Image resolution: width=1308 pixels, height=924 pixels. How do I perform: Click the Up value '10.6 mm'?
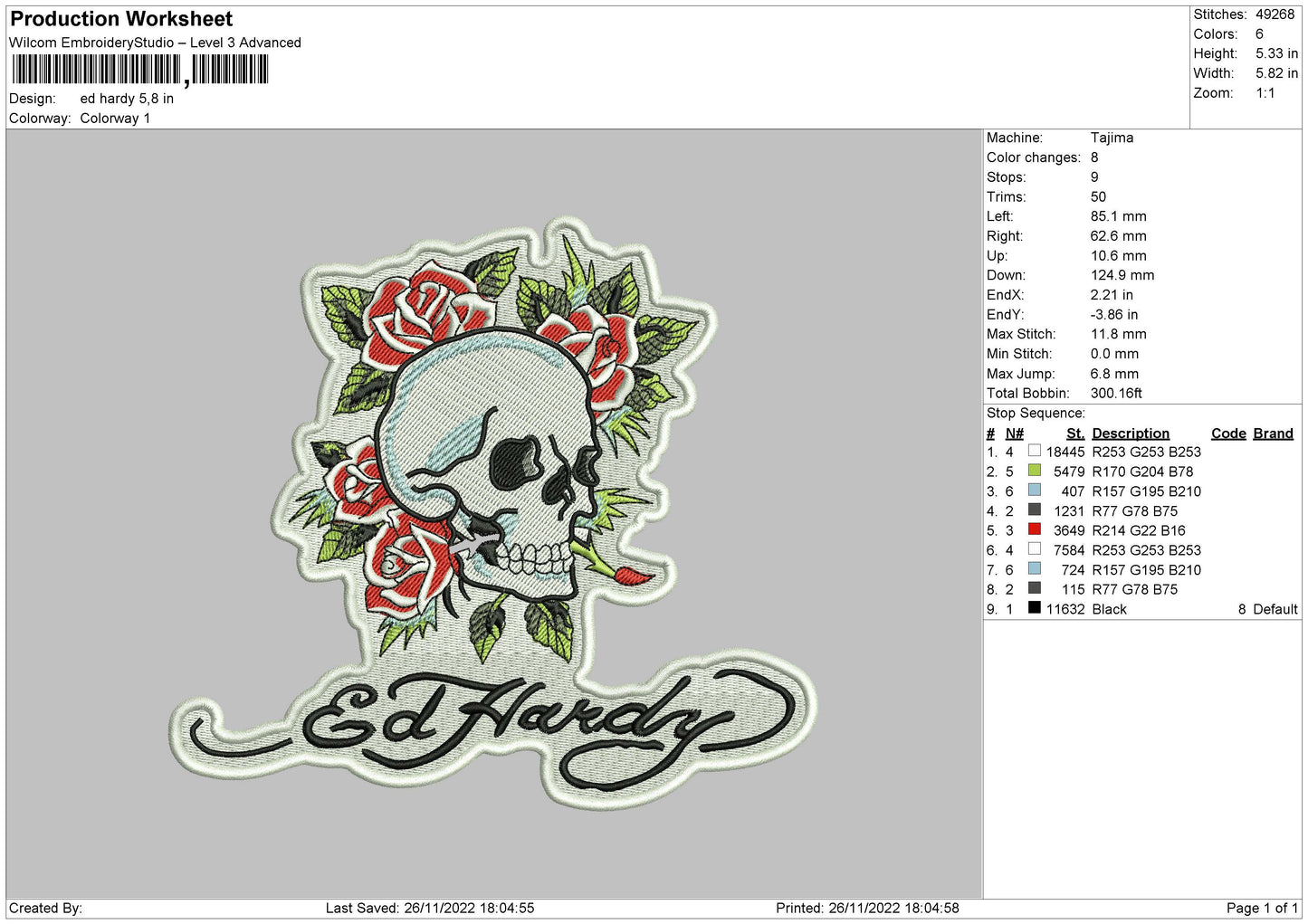tap(1118, 256)
